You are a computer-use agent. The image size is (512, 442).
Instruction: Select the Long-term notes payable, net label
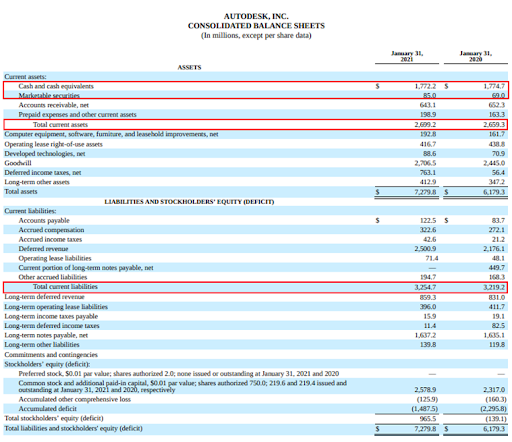pyautogui.click(x=46, y=335)
